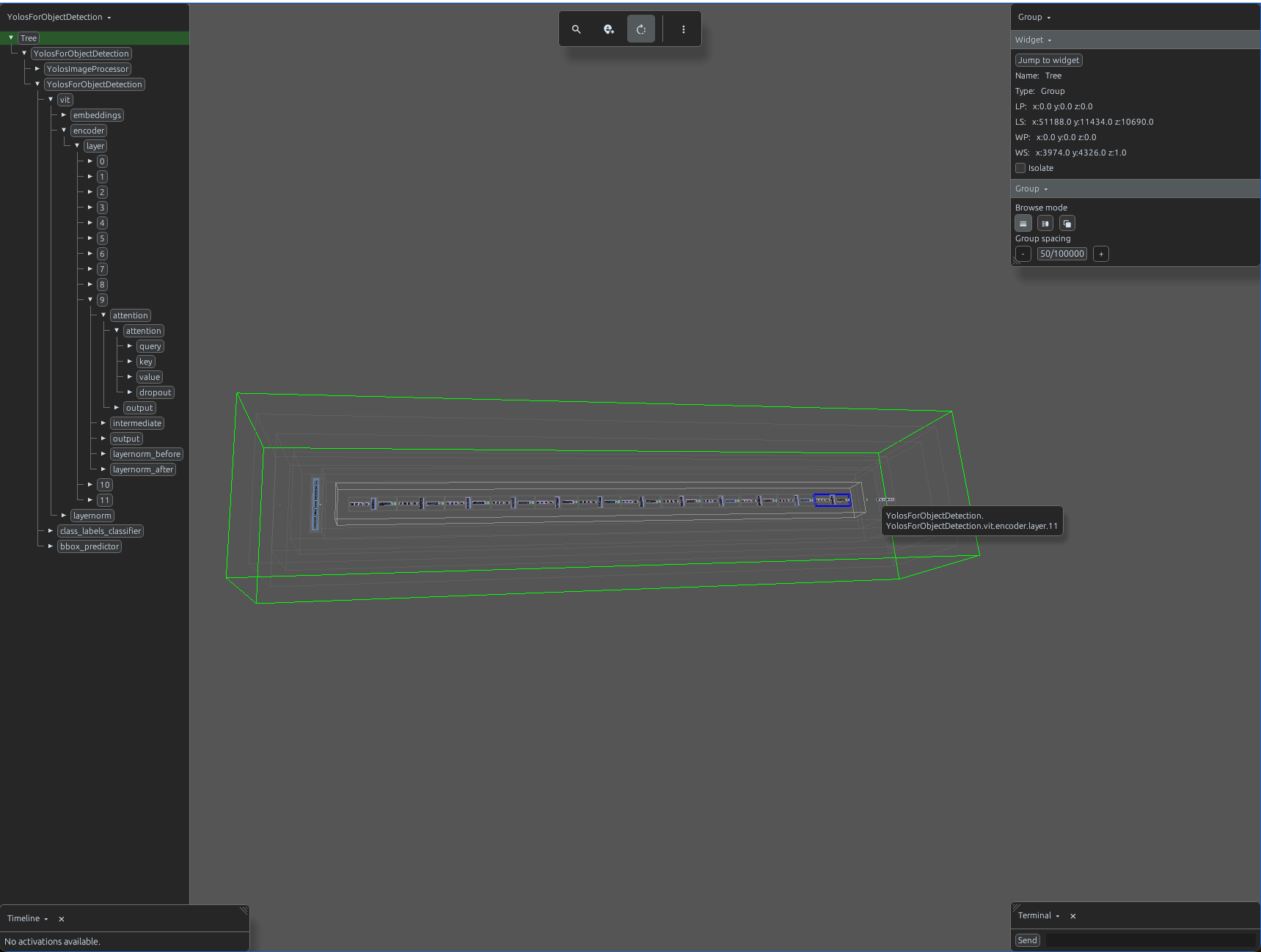Click the pin-with-arrow toolbar icon
The height and width of the screenshot is (952, 1261).
point(609,29)
